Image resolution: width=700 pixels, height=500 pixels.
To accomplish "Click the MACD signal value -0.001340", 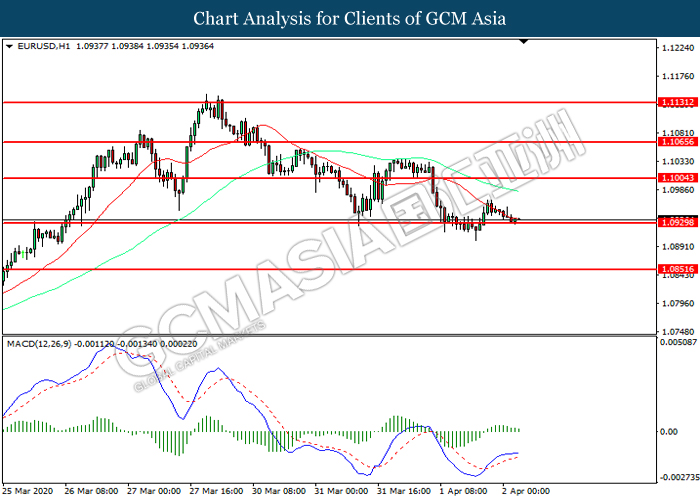I will coord(138,344).
